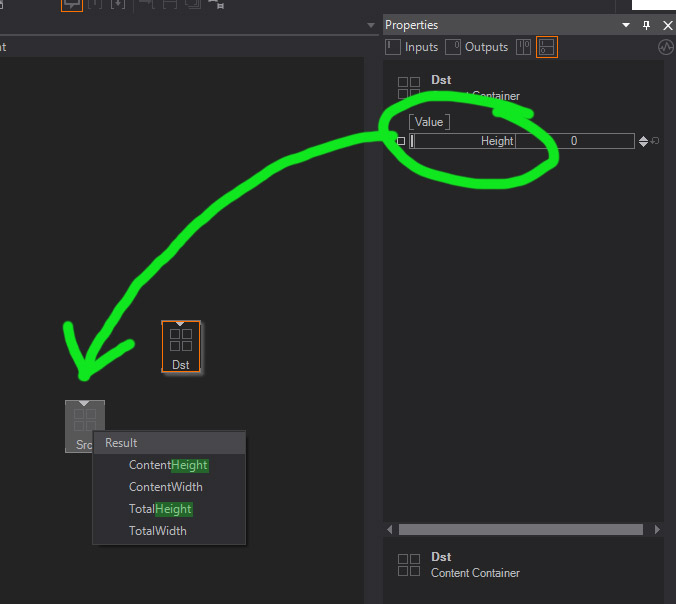Screen dimensions: 676x604
Task: Click the reset arrow beside Height value
Action: point(655,141)
